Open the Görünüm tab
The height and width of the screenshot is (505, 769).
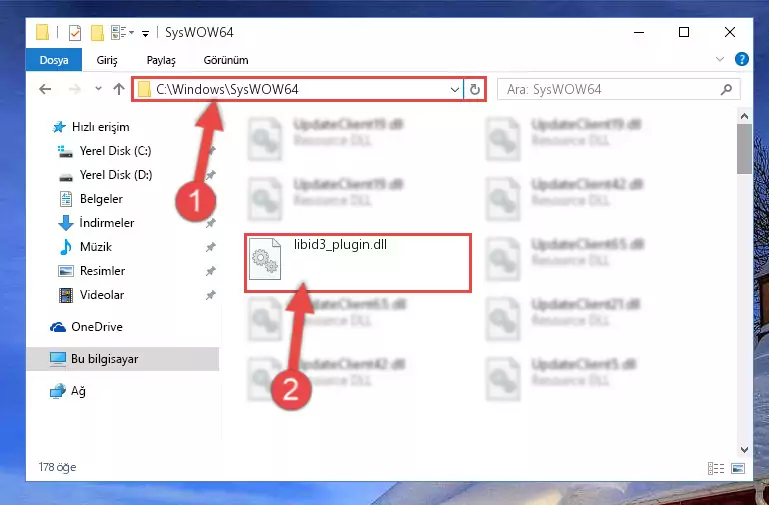pos(226,60)
